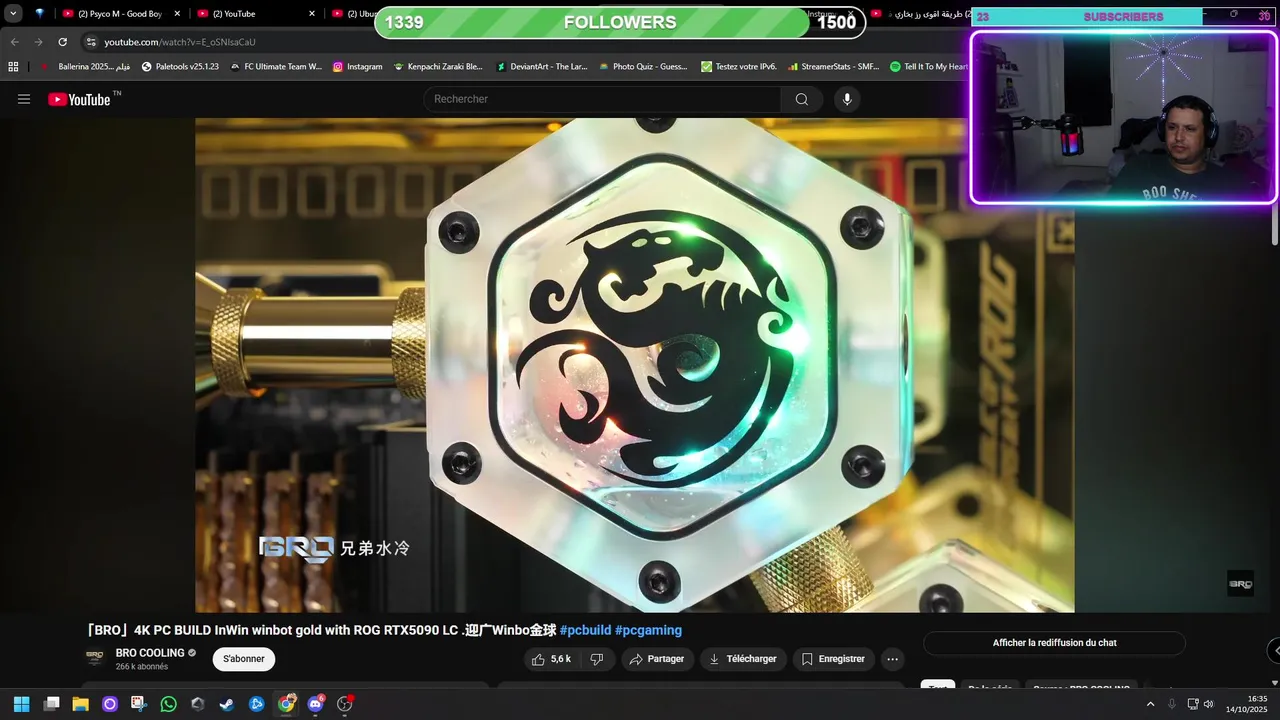Image resolution: width=1280 pixels, height=720 pixels.
Task: Close the (2) YouTube tab
Action: [311, 14]
